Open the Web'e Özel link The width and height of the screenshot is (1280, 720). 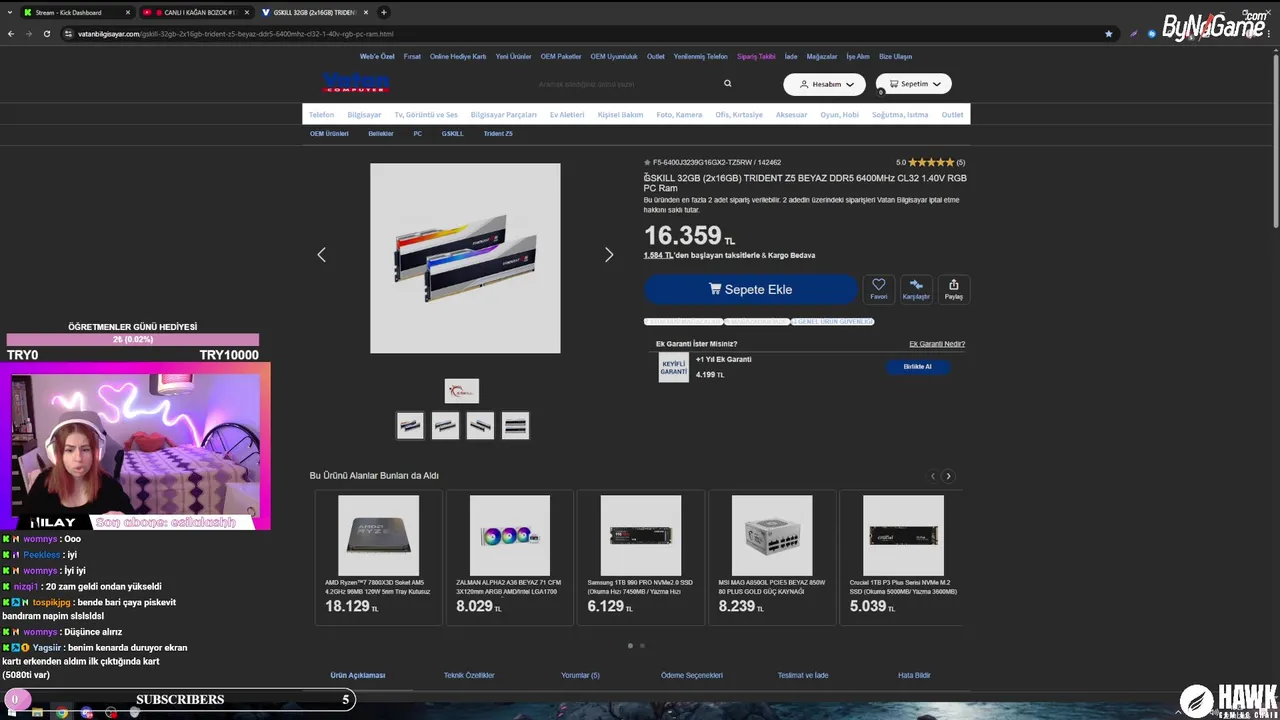click(x=377, y=57)
